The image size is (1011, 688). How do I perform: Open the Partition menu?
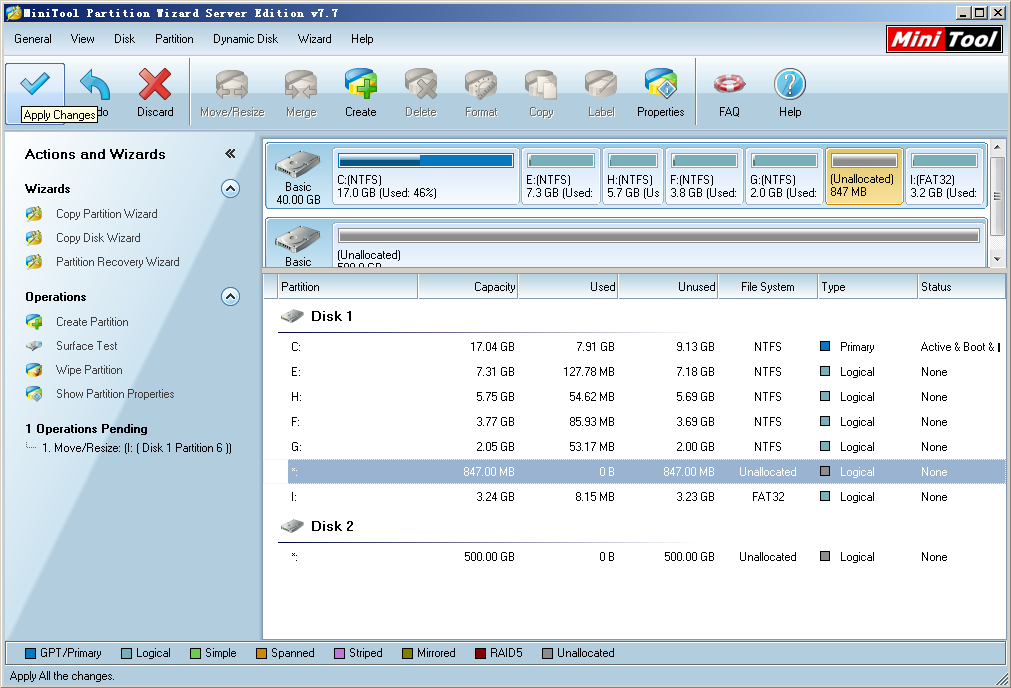tap(174, 39)
